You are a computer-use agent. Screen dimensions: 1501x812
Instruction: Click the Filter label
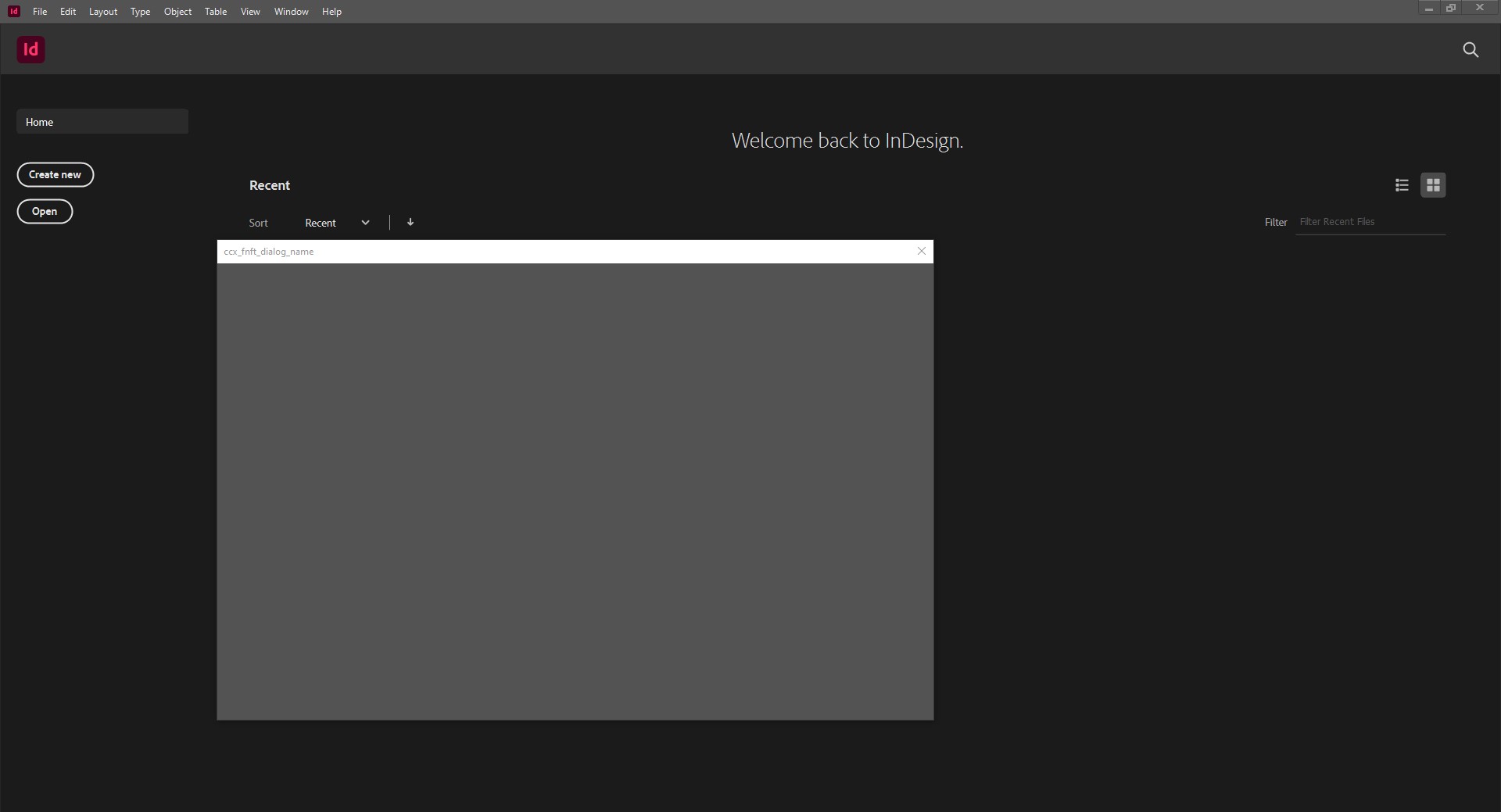[x=1276, y=223]
